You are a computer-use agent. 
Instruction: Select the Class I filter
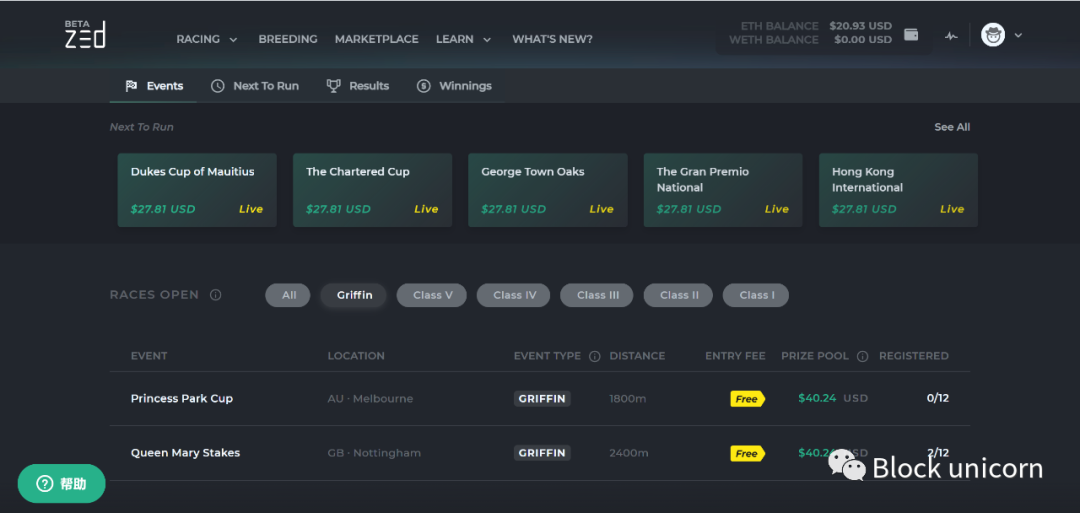point(756,295)
